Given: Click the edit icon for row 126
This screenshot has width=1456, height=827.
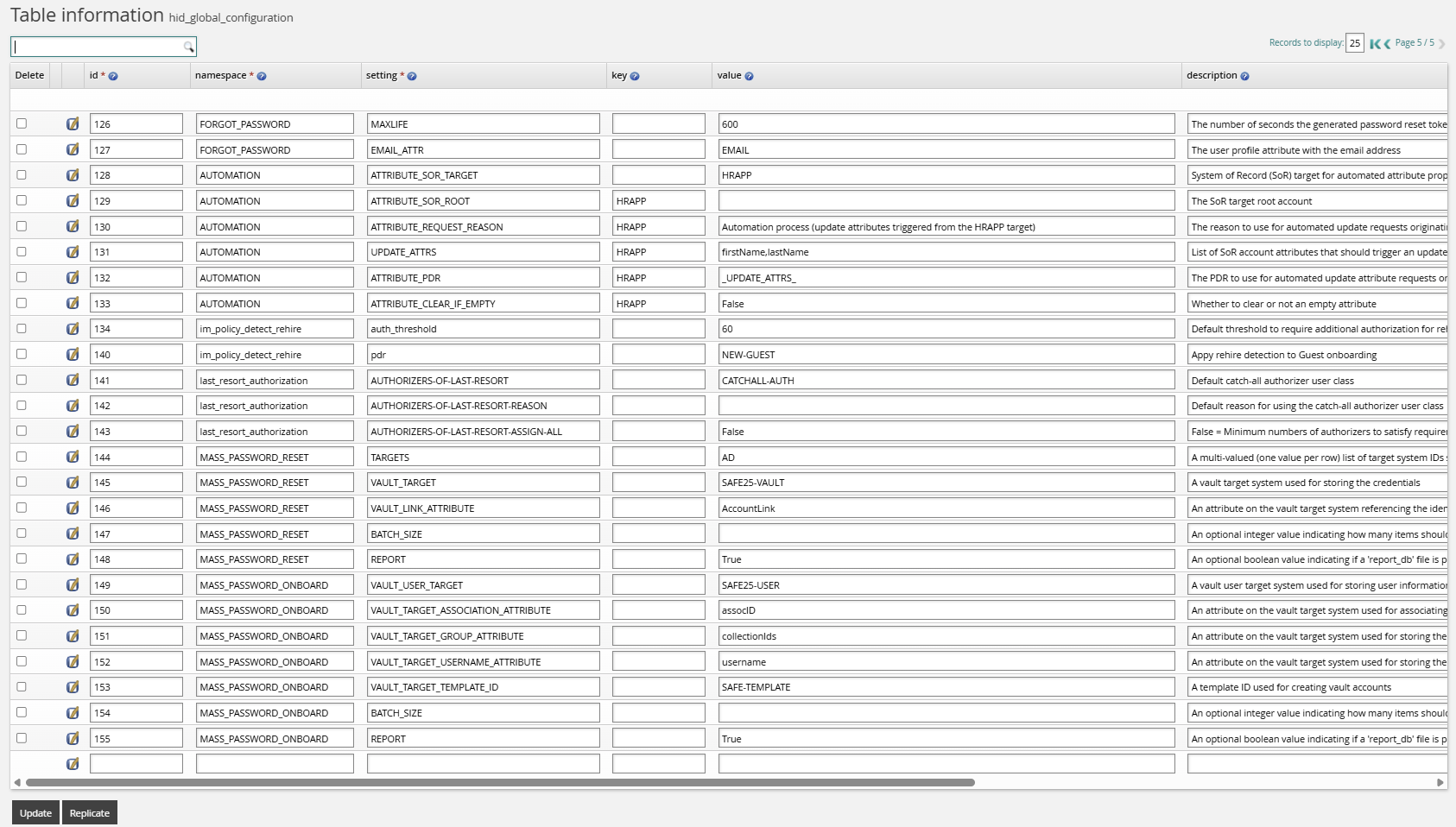Looking at the screenshot, I should (73, 124).
